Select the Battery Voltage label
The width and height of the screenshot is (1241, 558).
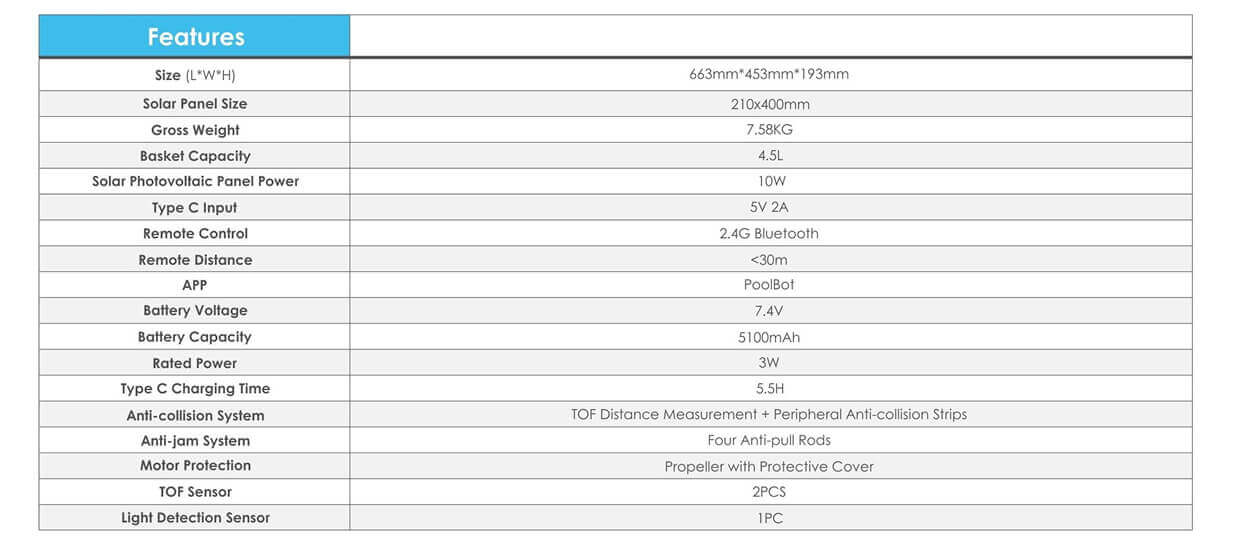click(x=195, y=311)
